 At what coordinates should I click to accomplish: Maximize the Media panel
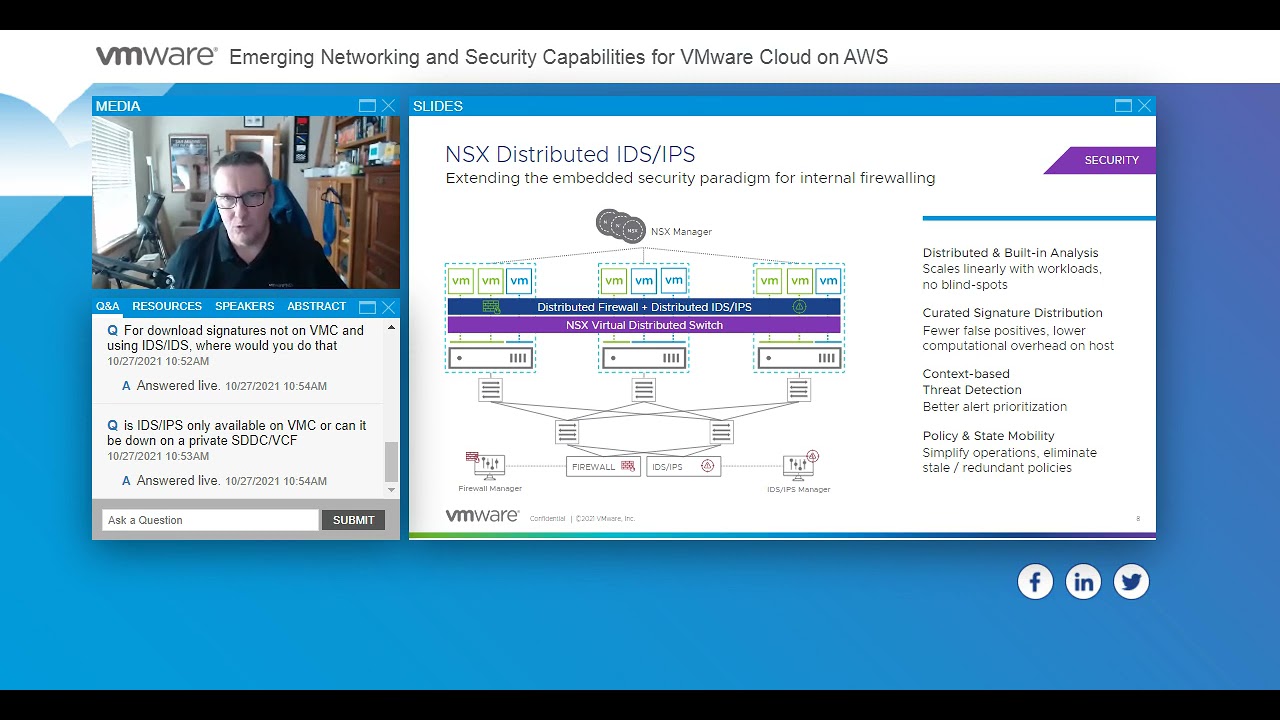[367, 106]
